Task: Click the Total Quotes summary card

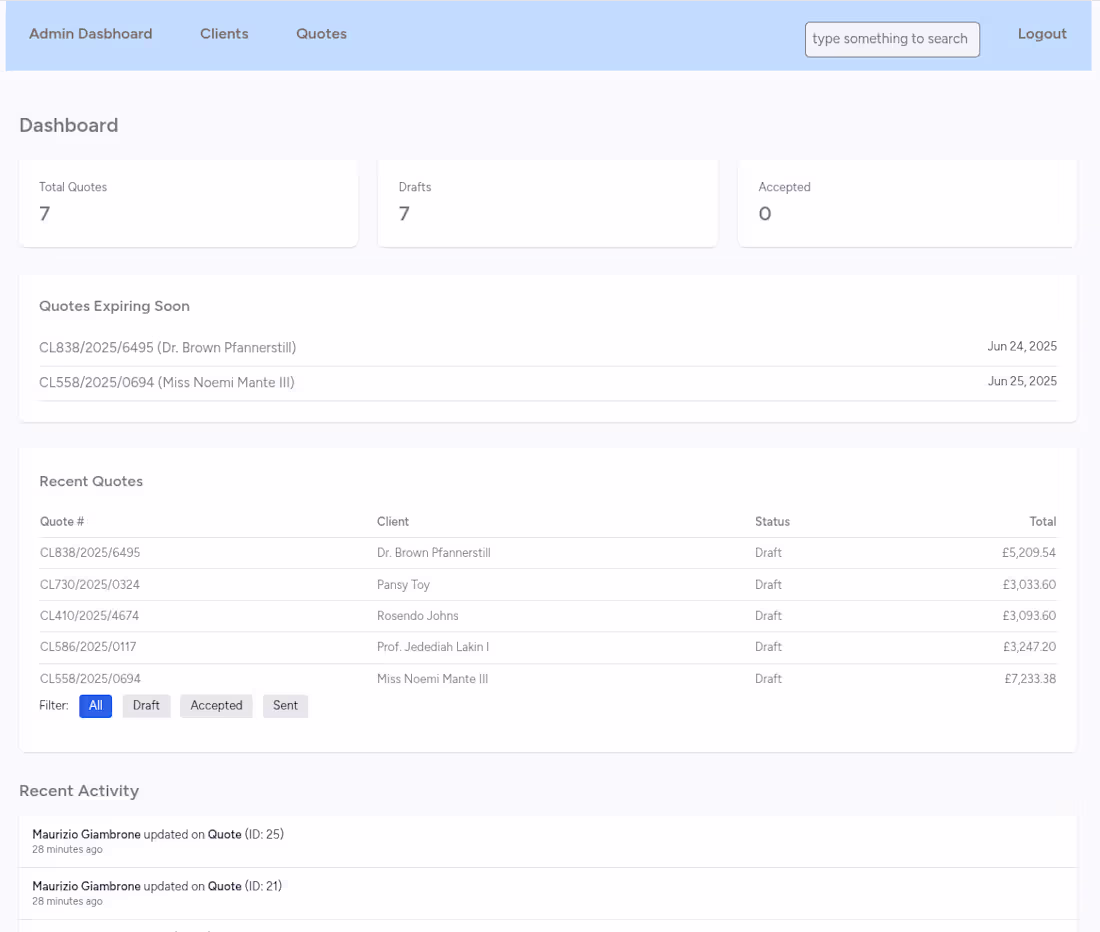Action: [188, 203]
